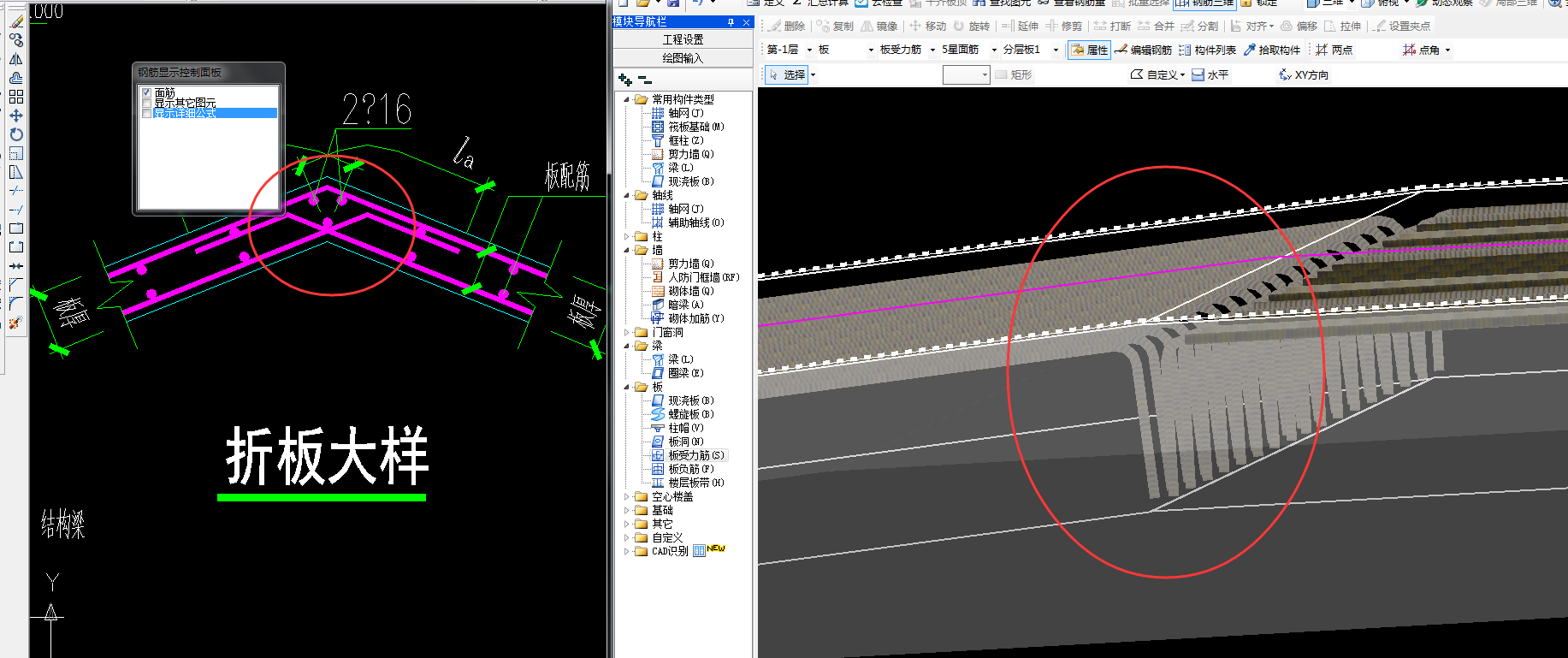This screenshot has height=658, width=1568.
Task: Click the 设置夹点 toolbar button
Action: [1401, 26]
